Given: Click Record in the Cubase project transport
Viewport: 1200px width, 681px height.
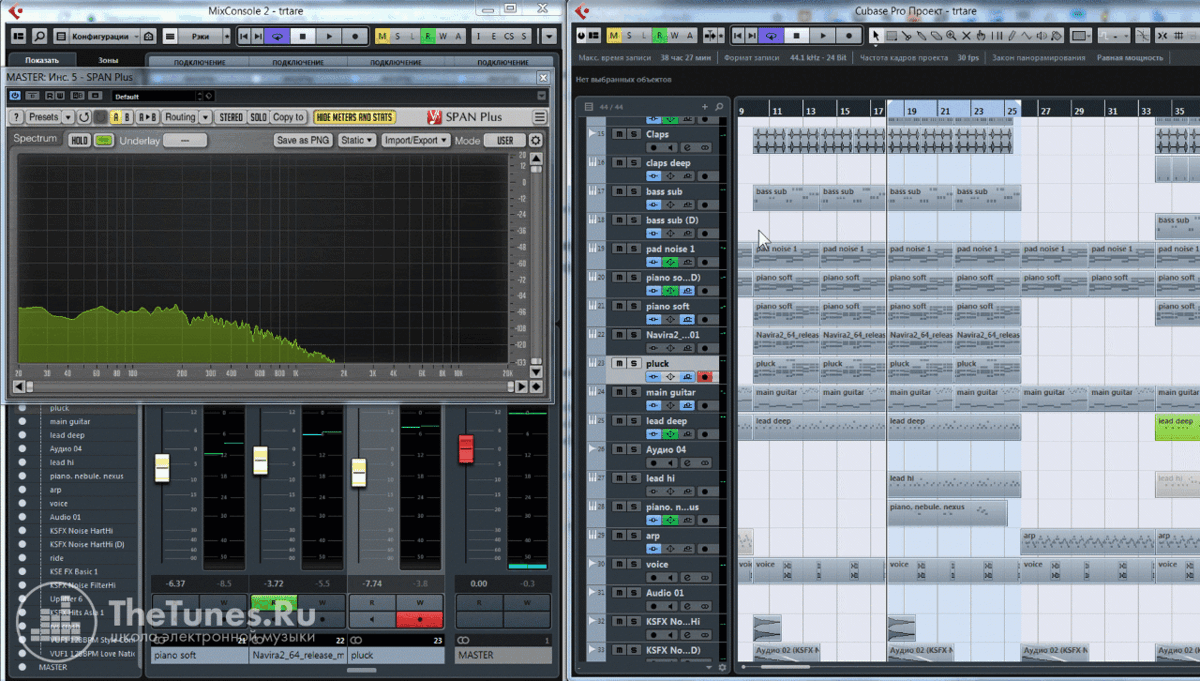Looking at the screenshot, I should click(849, 35).
